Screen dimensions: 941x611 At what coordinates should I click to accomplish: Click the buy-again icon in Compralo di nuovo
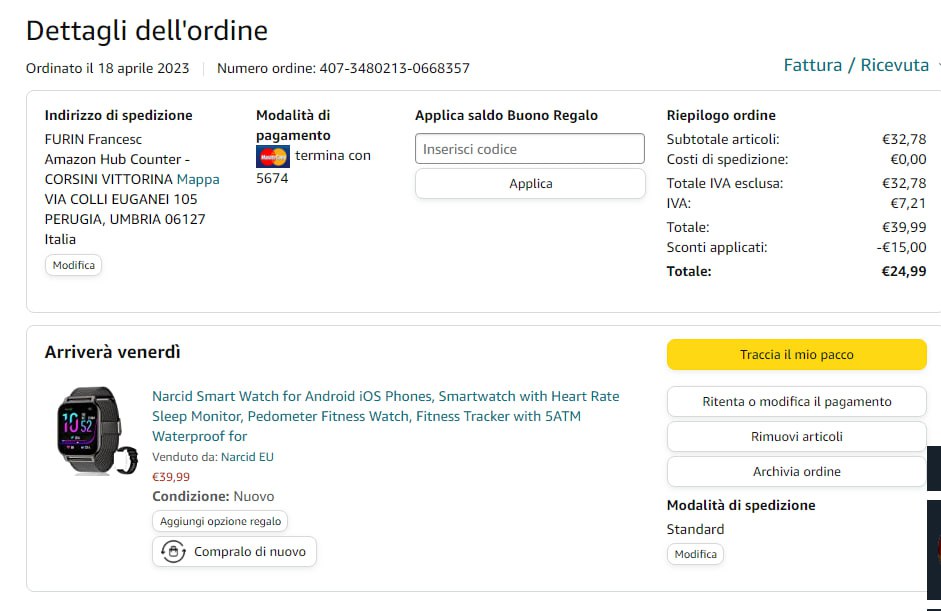tap(173, 551)
